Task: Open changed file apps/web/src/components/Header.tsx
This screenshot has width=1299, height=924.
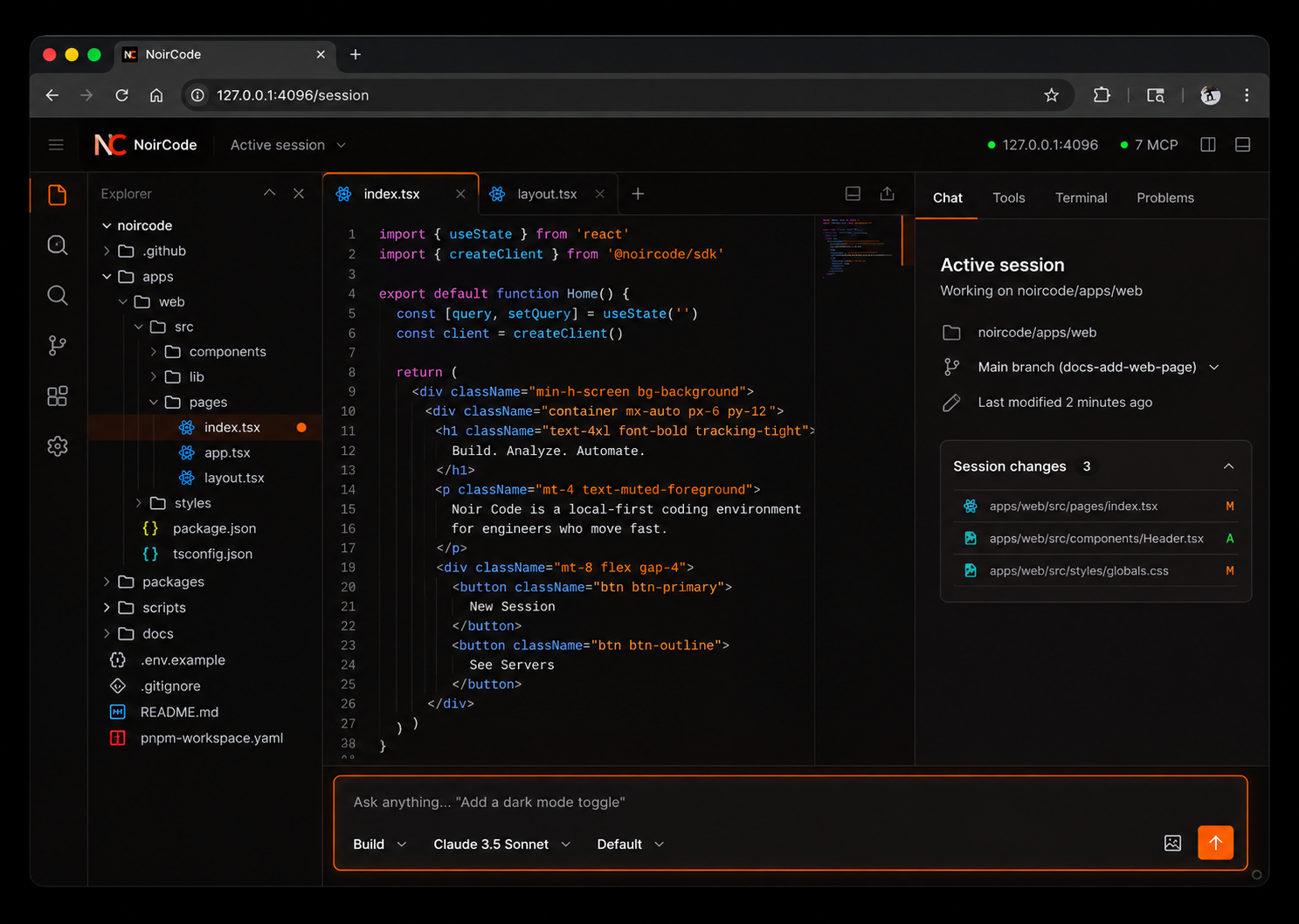Action: point(1096,539)
